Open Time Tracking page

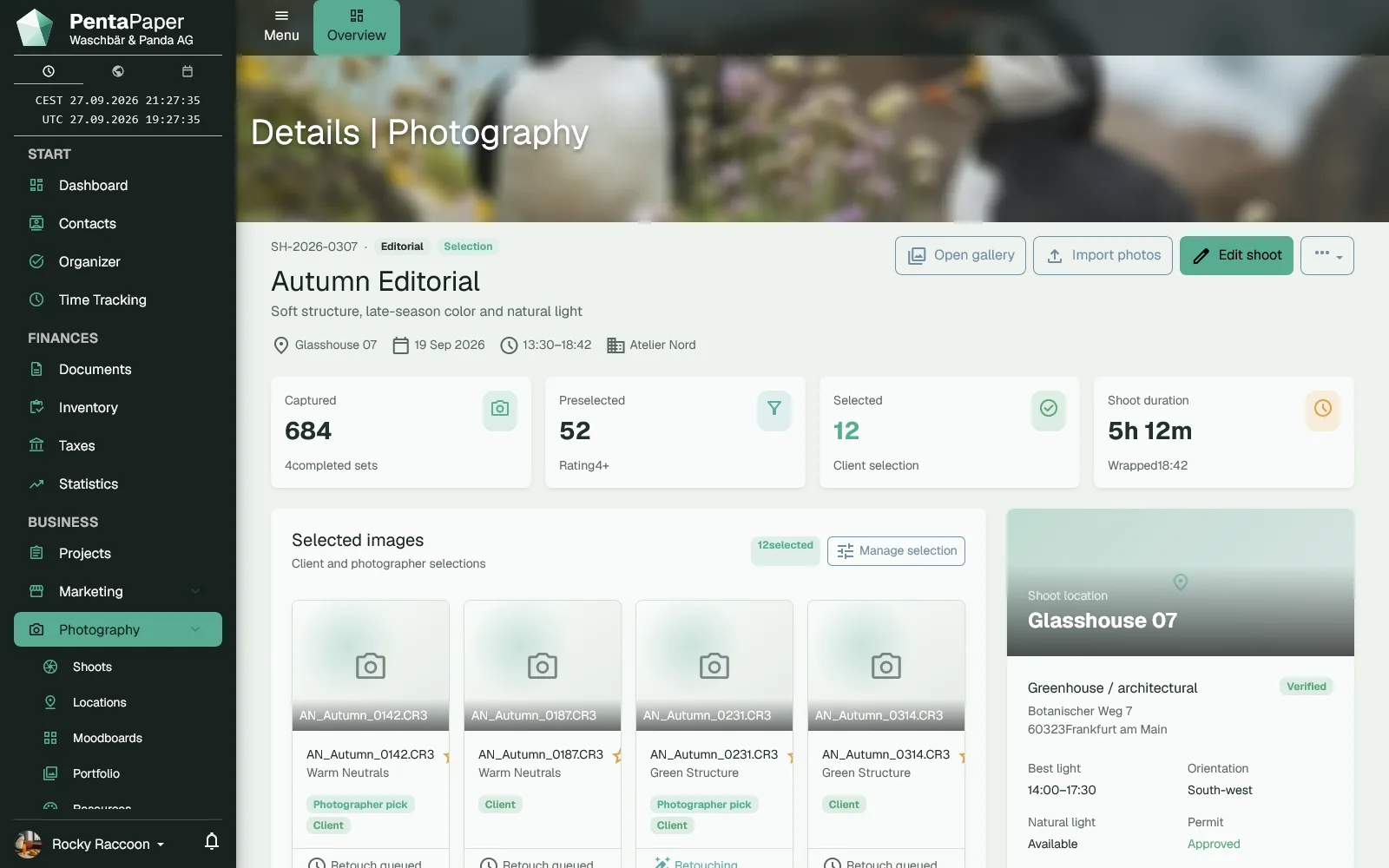coord(118,299)
